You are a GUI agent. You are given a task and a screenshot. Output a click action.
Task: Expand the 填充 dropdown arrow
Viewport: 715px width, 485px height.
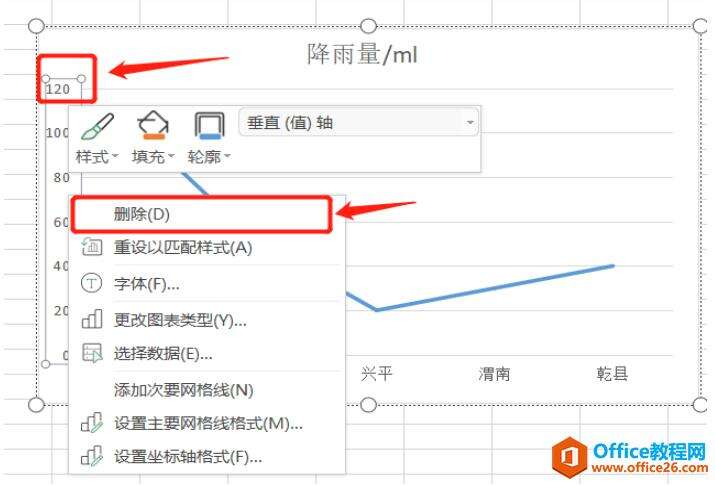click(x=171, y=156)
